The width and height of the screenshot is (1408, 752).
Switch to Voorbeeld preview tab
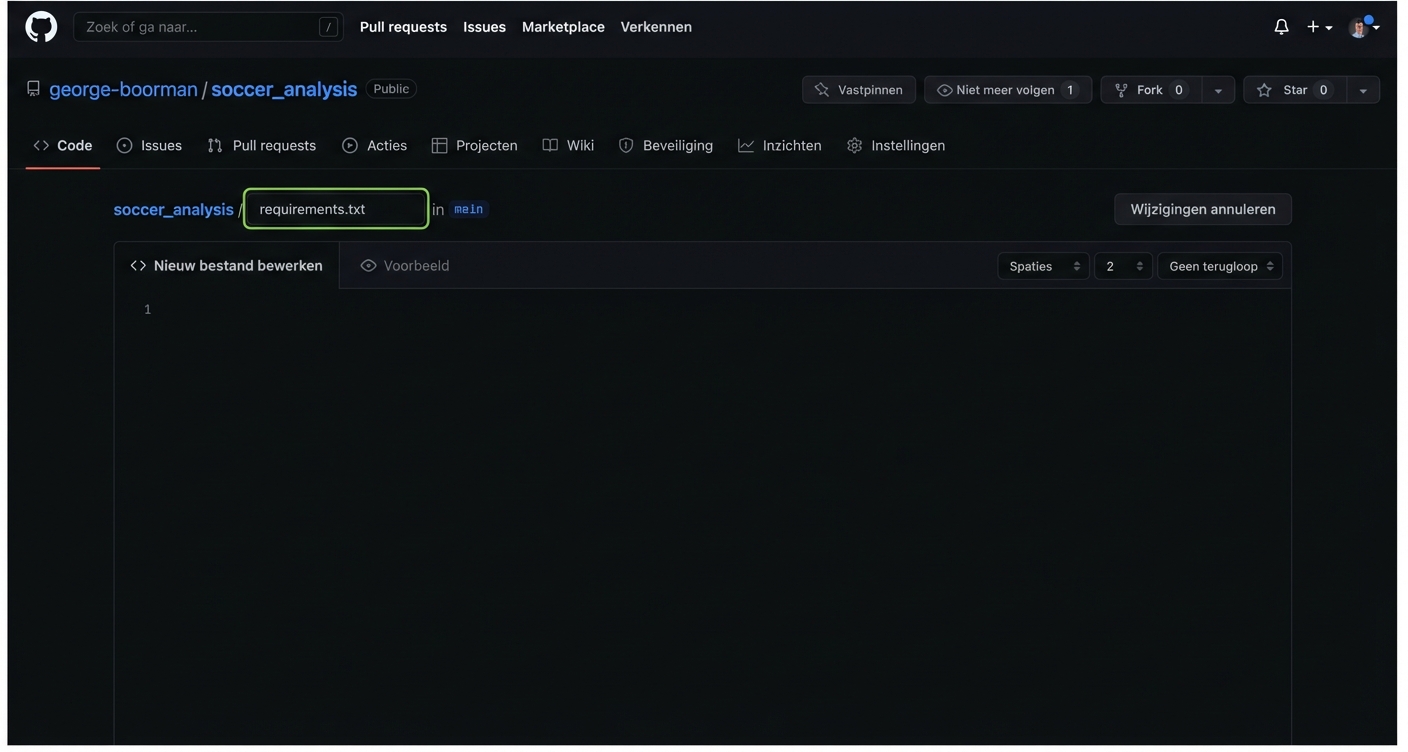tap(405, 266)
